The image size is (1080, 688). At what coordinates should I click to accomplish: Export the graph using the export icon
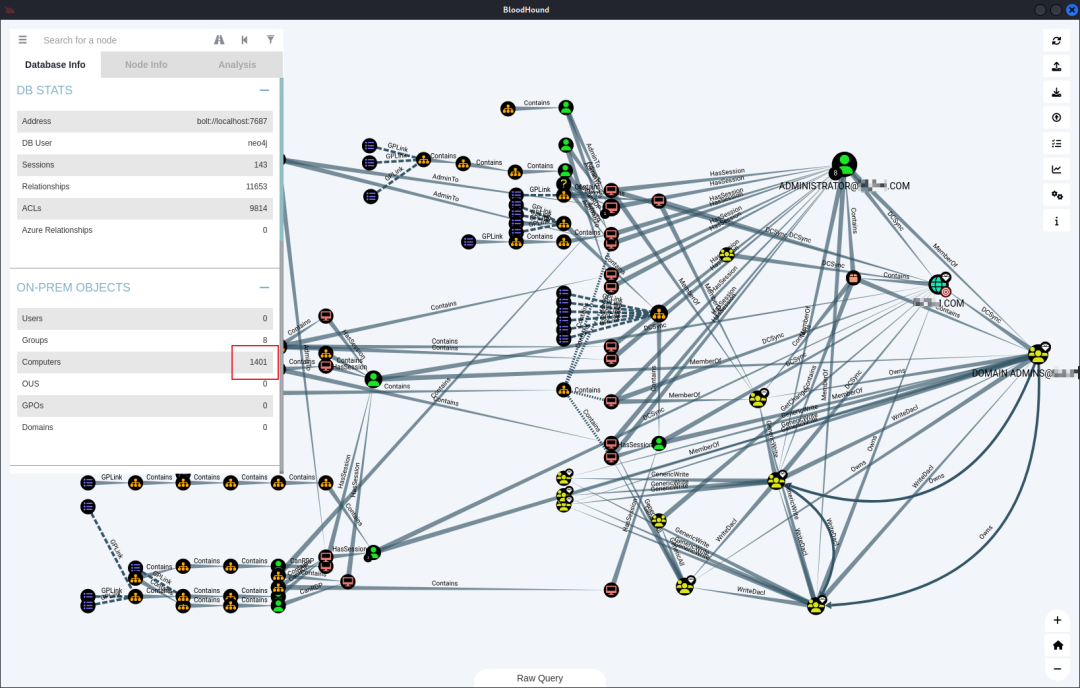[1057, 67]
